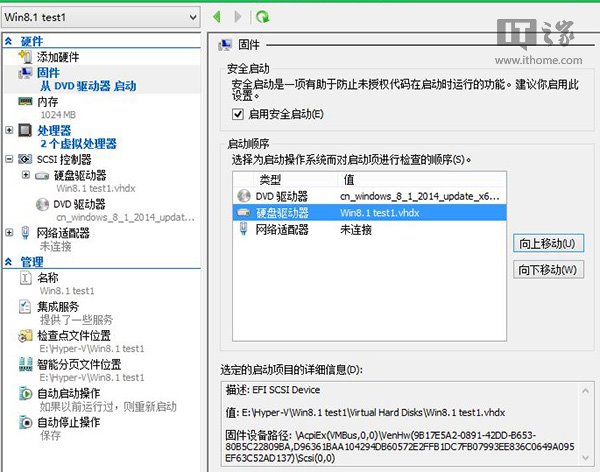Expand the 网络适配器 node
The width and height of the screenshot is (600, 472).
9,232
